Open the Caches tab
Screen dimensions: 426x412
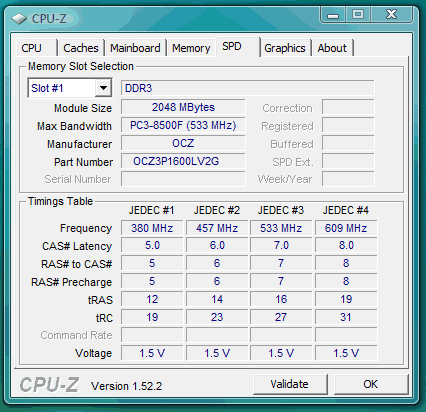pyautogui.click(x=81, y=48)
